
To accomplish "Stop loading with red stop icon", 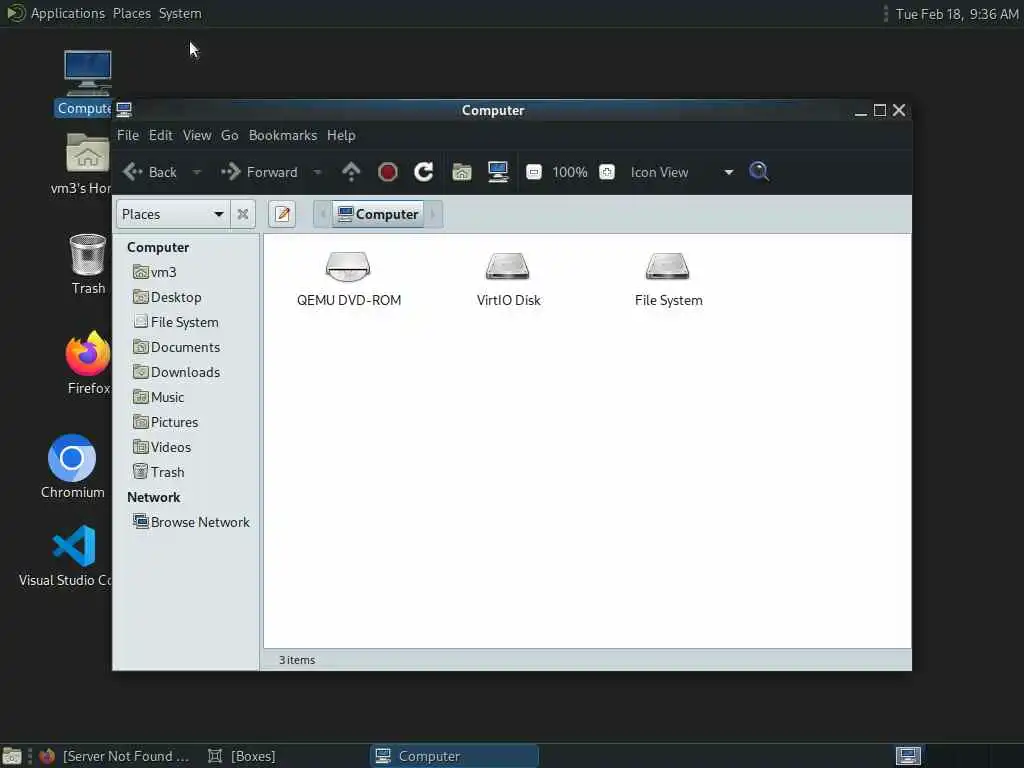I will 387,172.
